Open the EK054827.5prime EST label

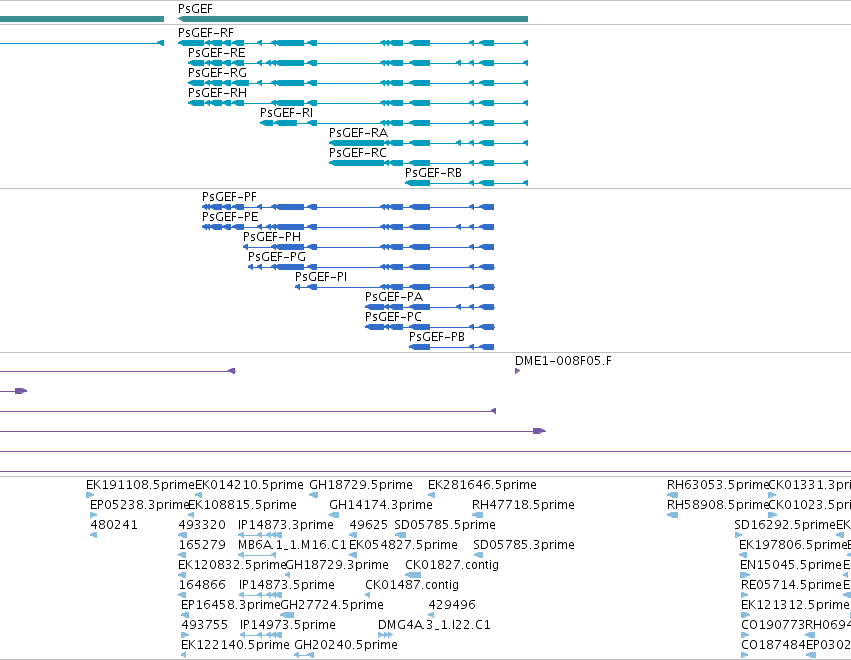click(403, 544)
